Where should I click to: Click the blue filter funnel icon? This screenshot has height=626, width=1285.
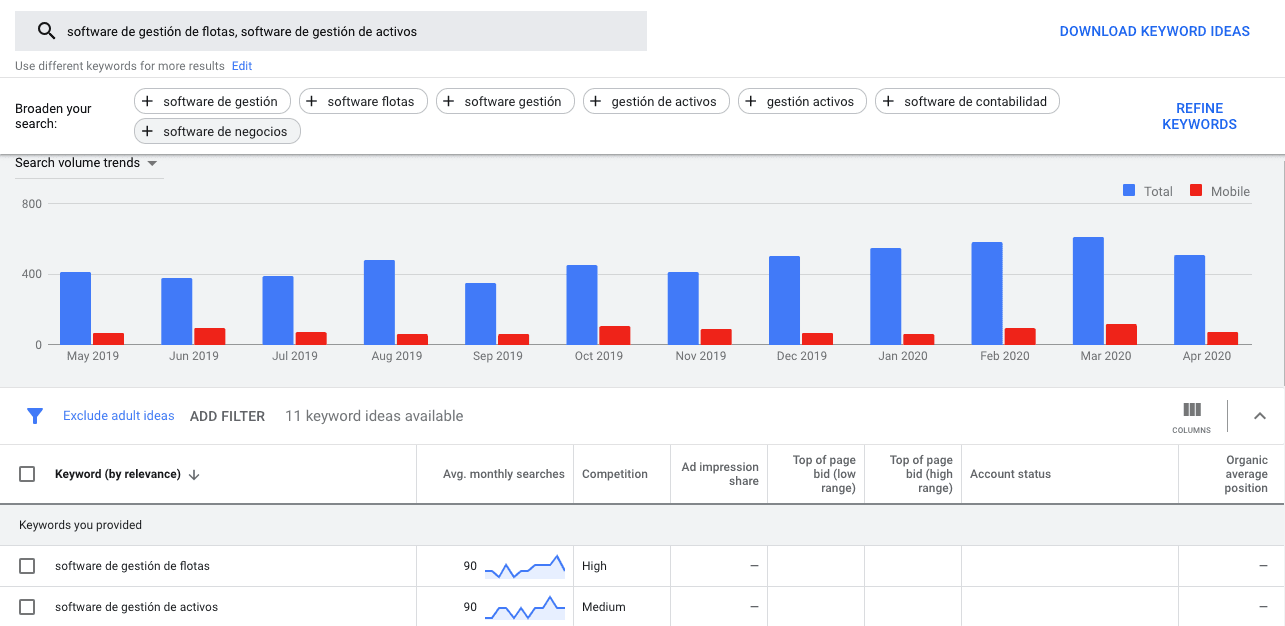(x=35, y=416)
